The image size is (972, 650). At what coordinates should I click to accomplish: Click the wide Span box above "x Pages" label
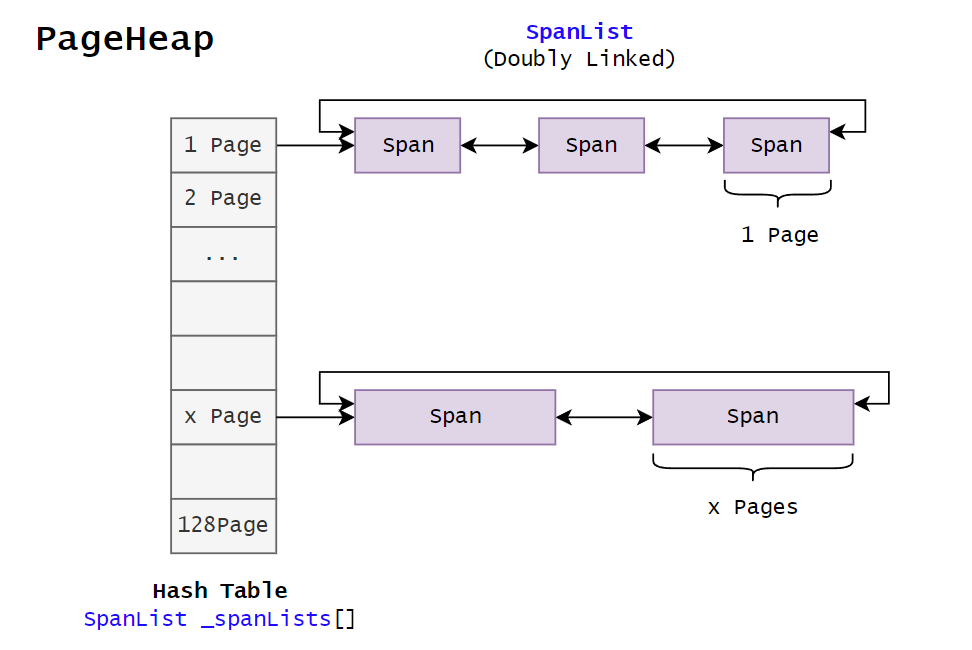coord(753,417)
